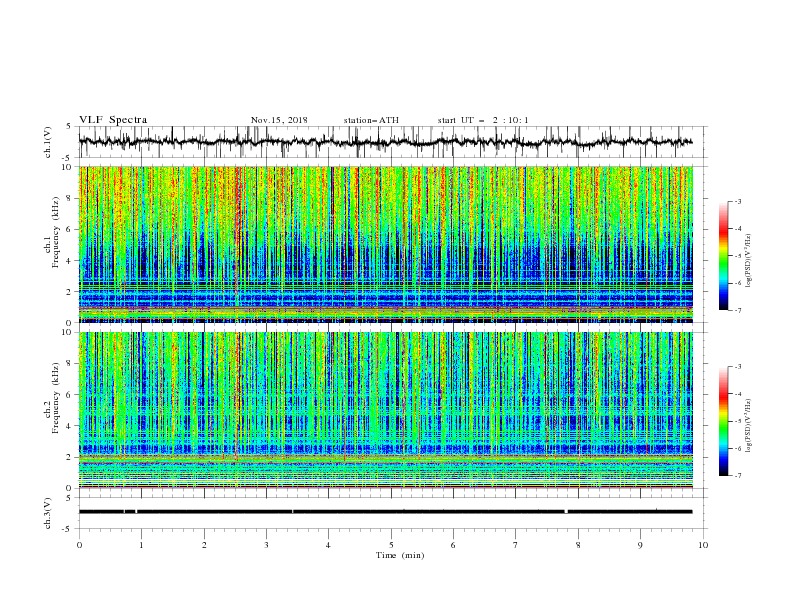Click the "-7" tick on ch.1 colorbar
Image resolution: width=792 pixels, height=612 pixels.
point(738,310)
